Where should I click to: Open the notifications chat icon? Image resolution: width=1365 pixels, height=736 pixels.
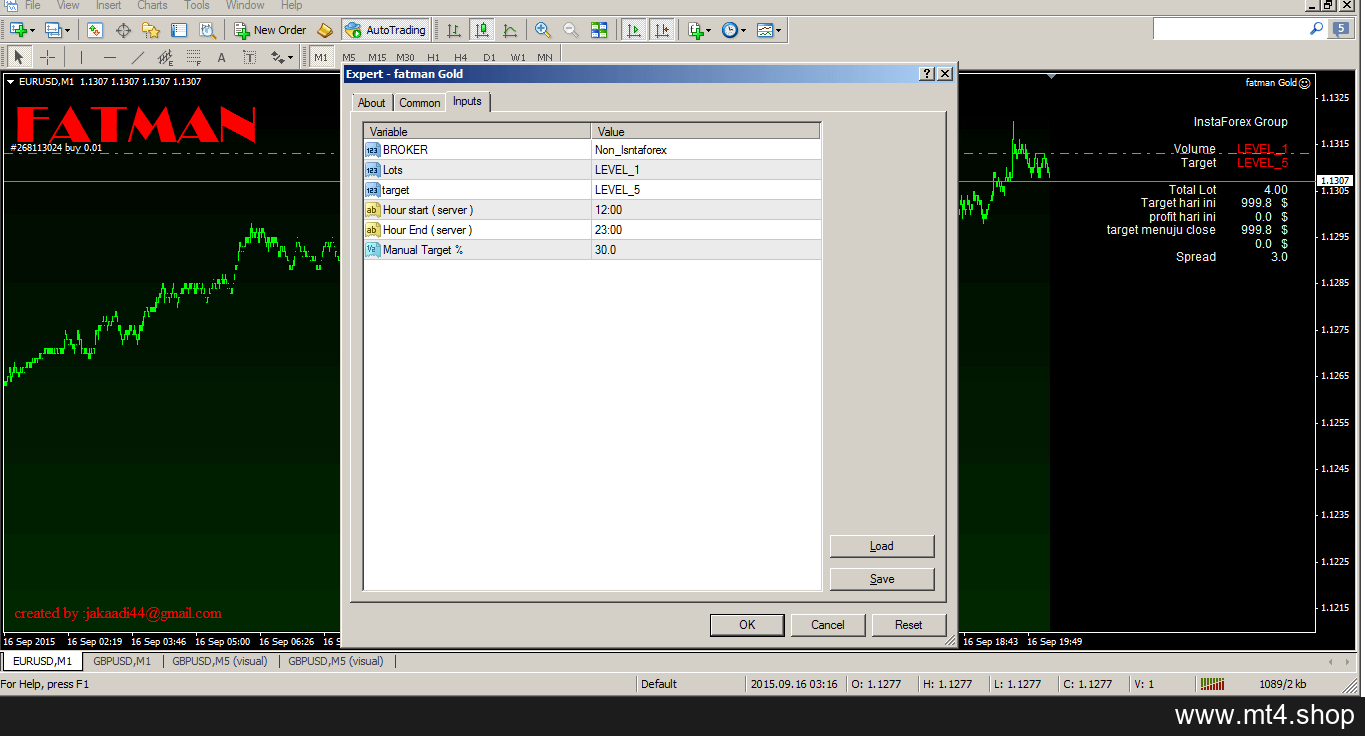tap(1341, 30)
